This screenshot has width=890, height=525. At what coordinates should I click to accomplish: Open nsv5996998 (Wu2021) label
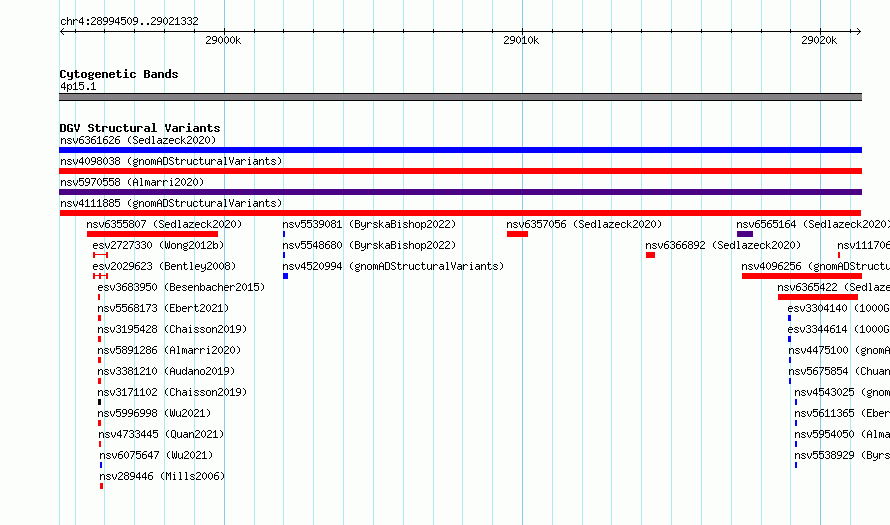point(154,413)
